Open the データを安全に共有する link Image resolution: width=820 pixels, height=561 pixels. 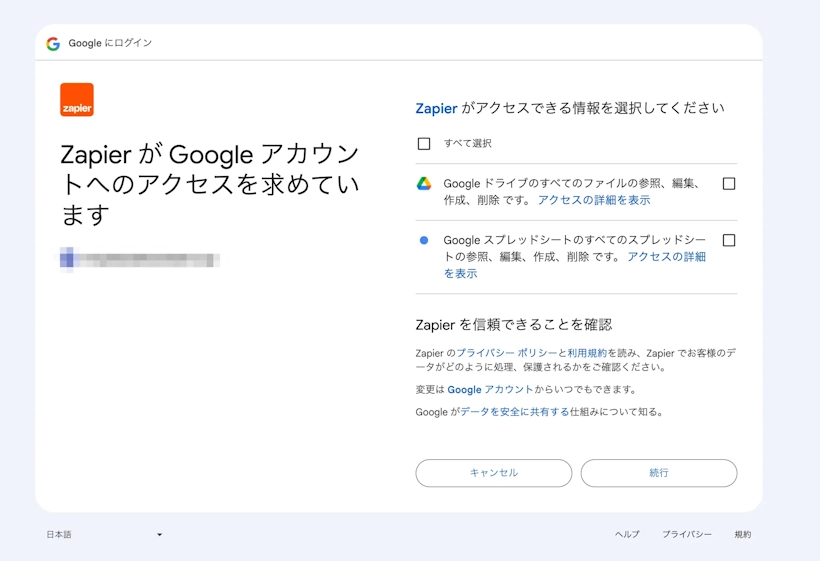(x=515, y=412)
